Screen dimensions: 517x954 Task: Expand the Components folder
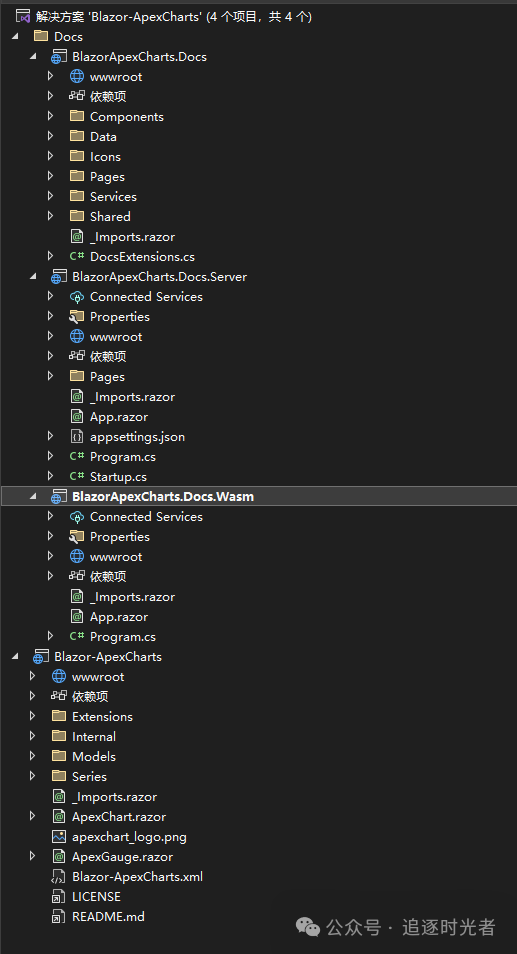tap(50, 117)
